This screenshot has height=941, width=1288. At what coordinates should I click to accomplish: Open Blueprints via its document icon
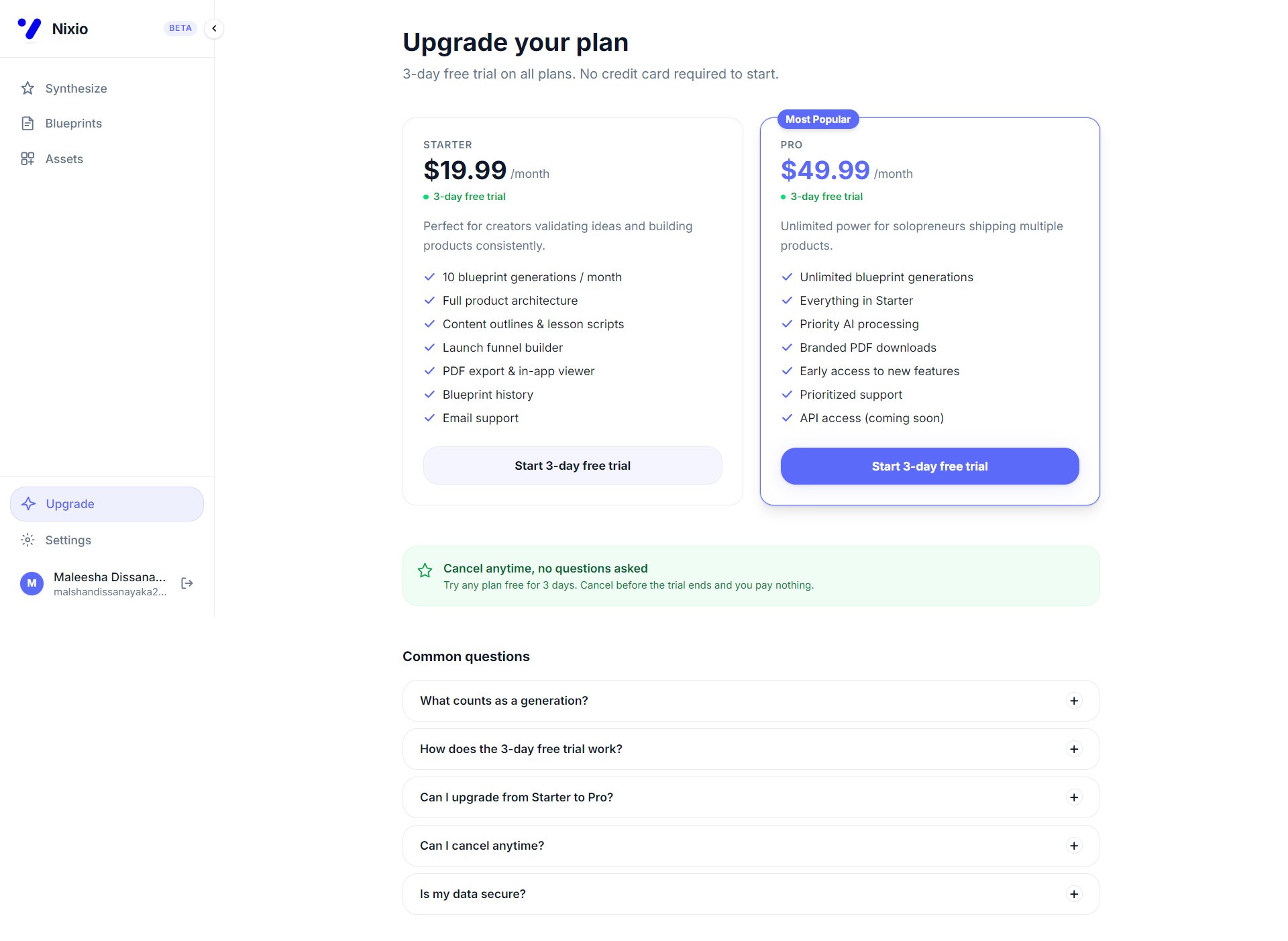click(x=28, y=123)
